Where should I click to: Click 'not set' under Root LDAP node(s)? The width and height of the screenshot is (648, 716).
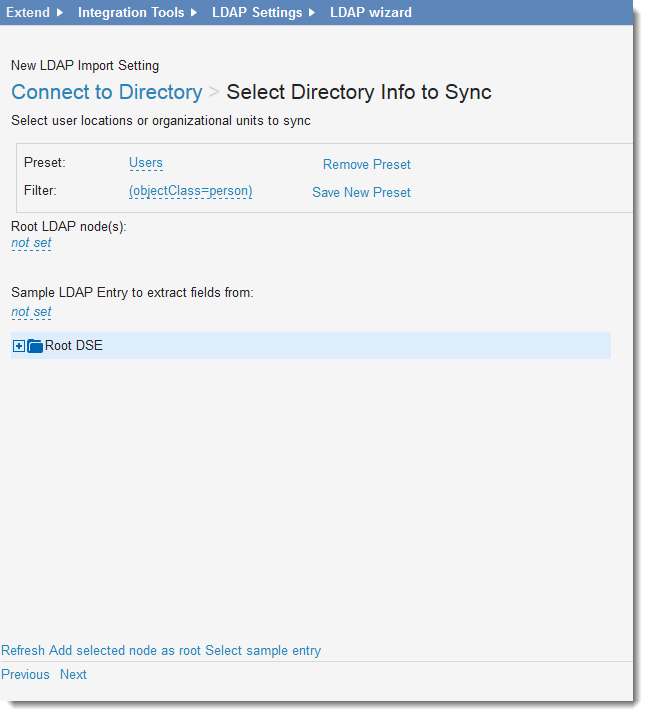(31, 243)
